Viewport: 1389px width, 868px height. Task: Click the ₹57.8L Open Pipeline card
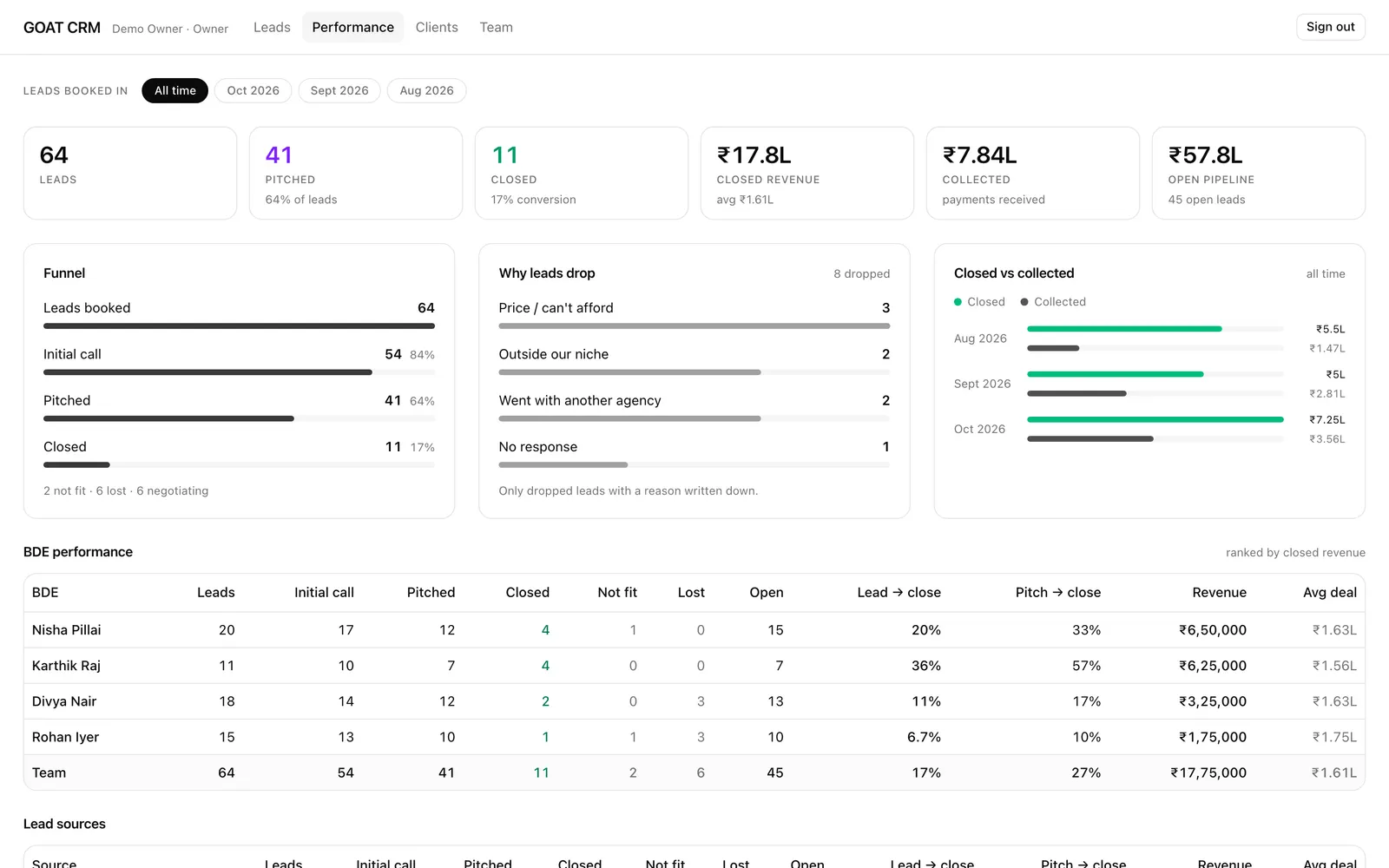click(x=1259, y=173)
